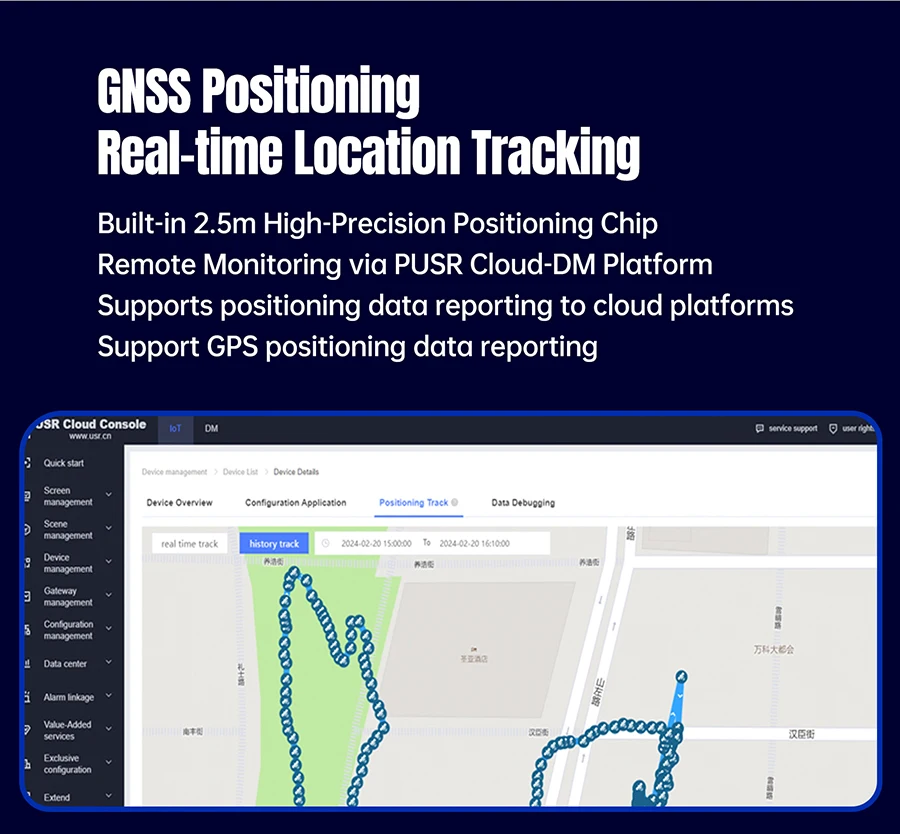The image size is (900, 834).
Task: Click the clock icon in date range
Action: point(324,544)
